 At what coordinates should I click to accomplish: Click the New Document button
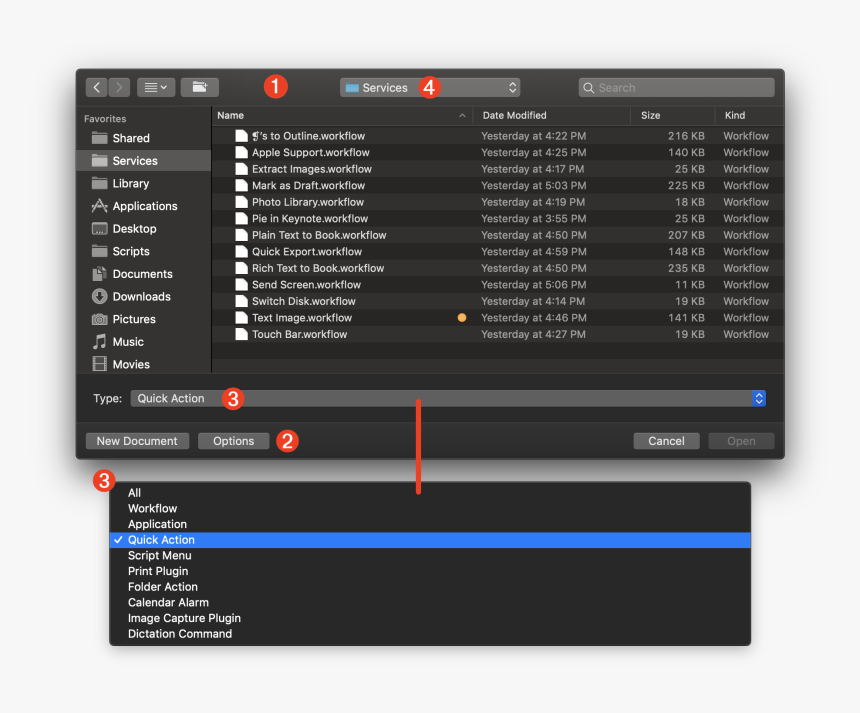[137, 441]
